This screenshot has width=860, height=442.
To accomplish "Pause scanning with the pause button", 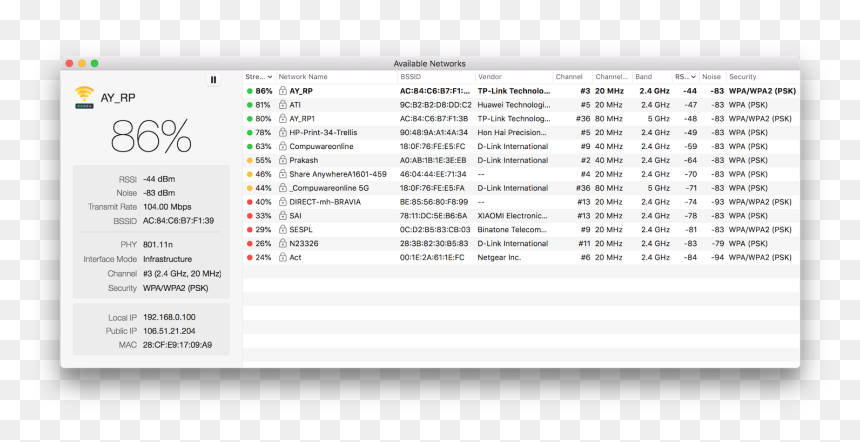I will [x=213, y=80].
